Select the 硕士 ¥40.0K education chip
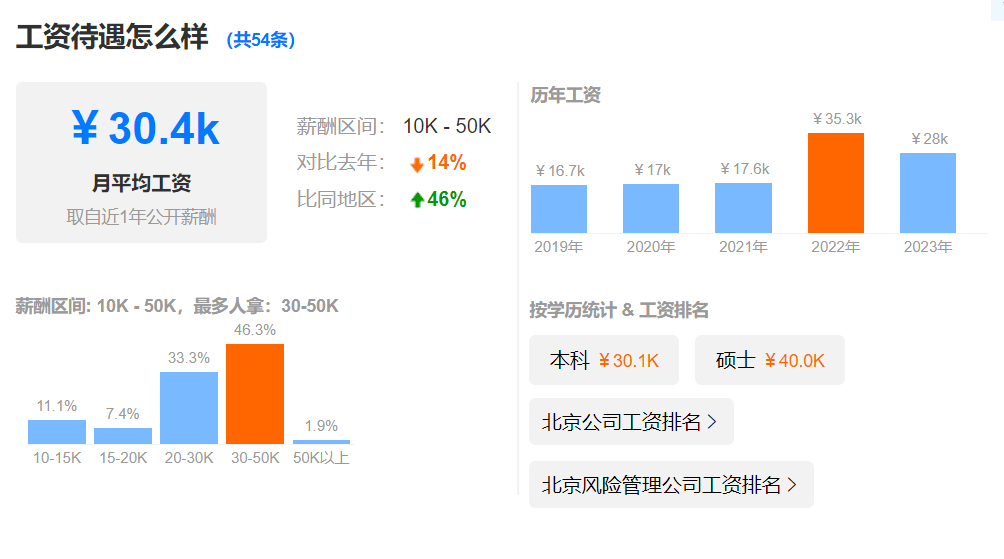This screenshot has height=559, width=1004. pyautogui.click(x=769, y=360)
